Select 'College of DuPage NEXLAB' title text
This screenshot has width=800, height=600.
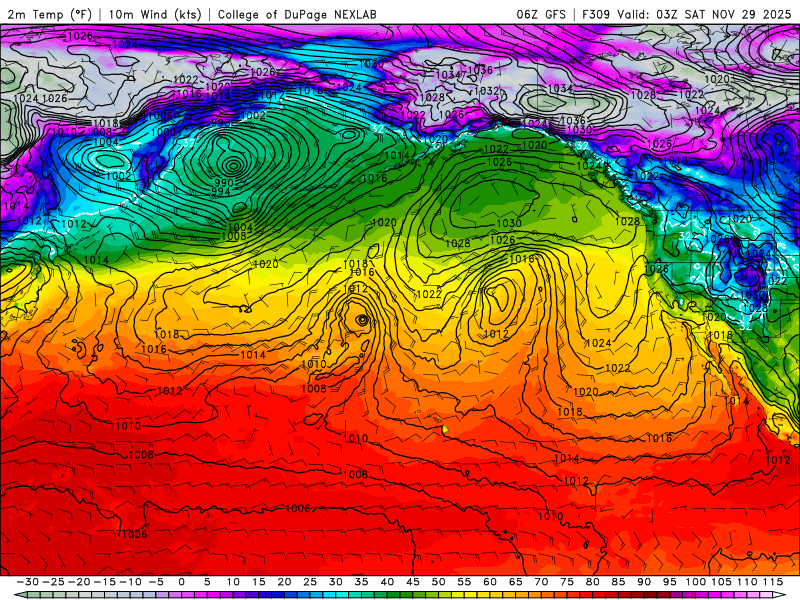pyautogui.click(x=297, y=14)
